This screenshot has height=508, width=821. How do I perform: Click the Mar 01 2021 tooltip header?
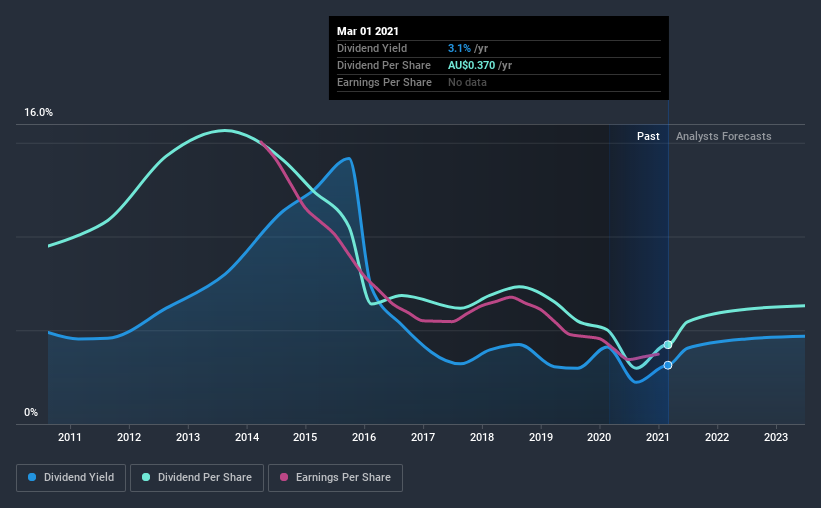(368, 31)
